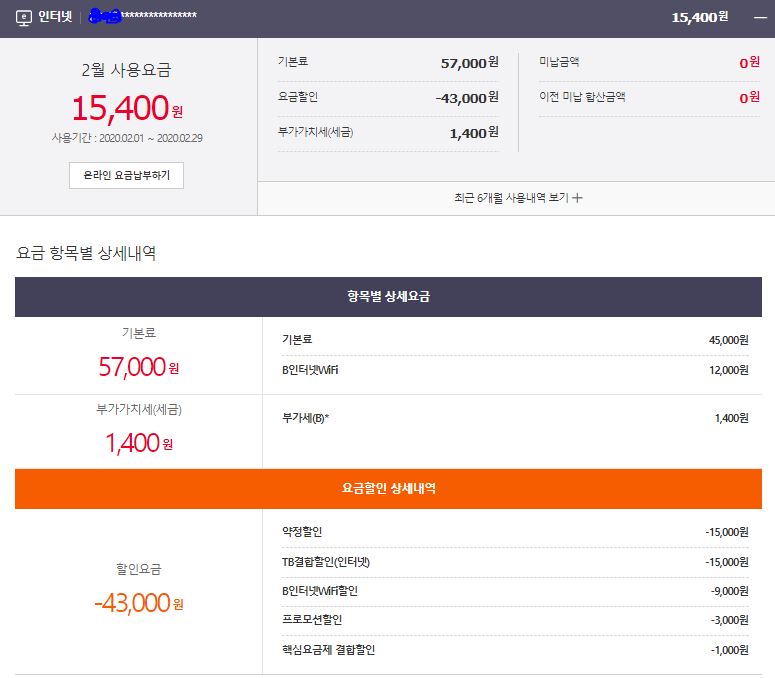Click the 인터넷 monitor icon in header
Viewport: 775px width, 678px height.
(x=24, y=18)
